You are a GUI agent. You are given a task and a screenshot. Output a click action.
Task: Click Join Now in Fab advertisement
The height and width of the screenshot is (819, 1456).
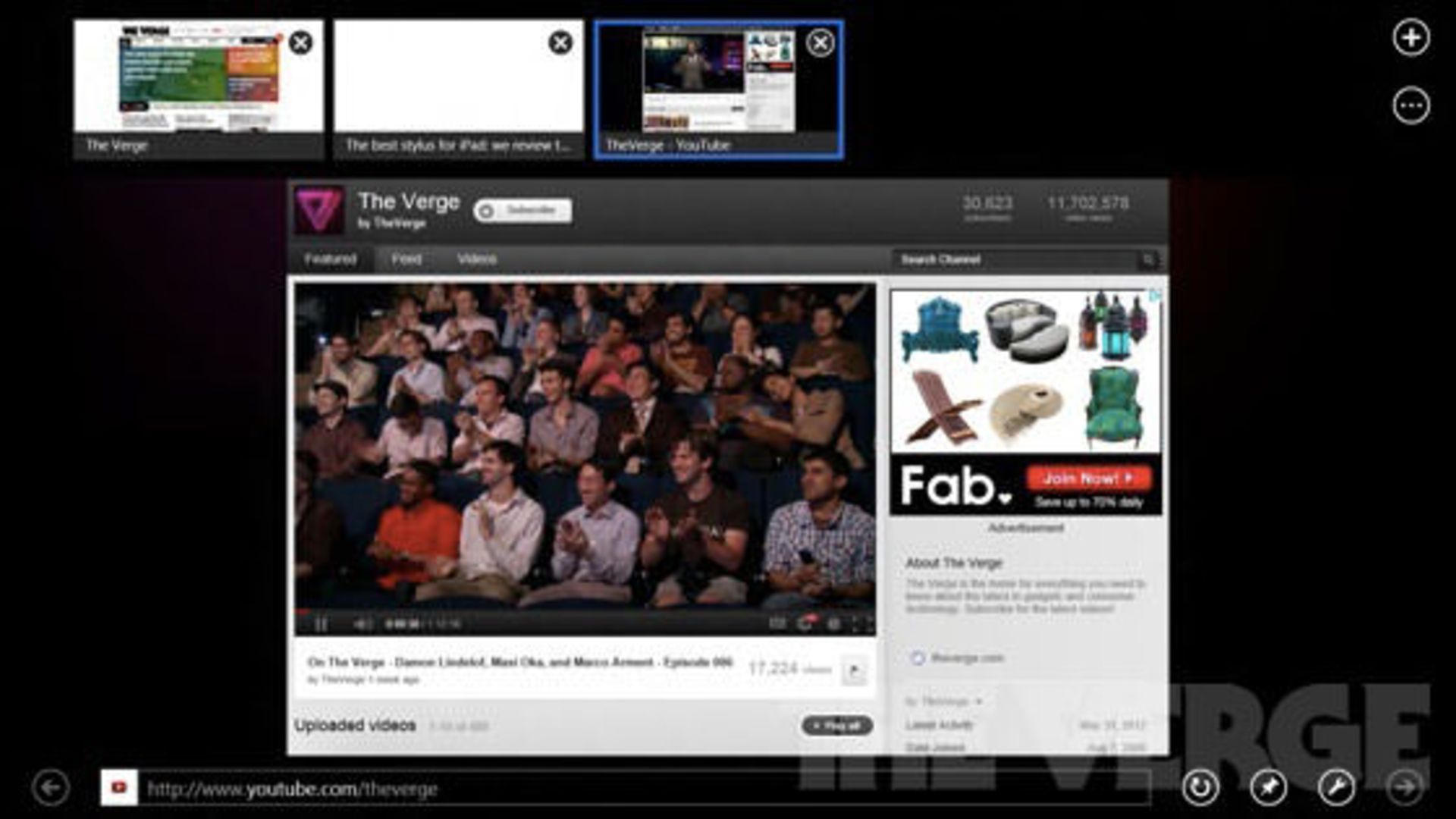(x=1089, y=479)
